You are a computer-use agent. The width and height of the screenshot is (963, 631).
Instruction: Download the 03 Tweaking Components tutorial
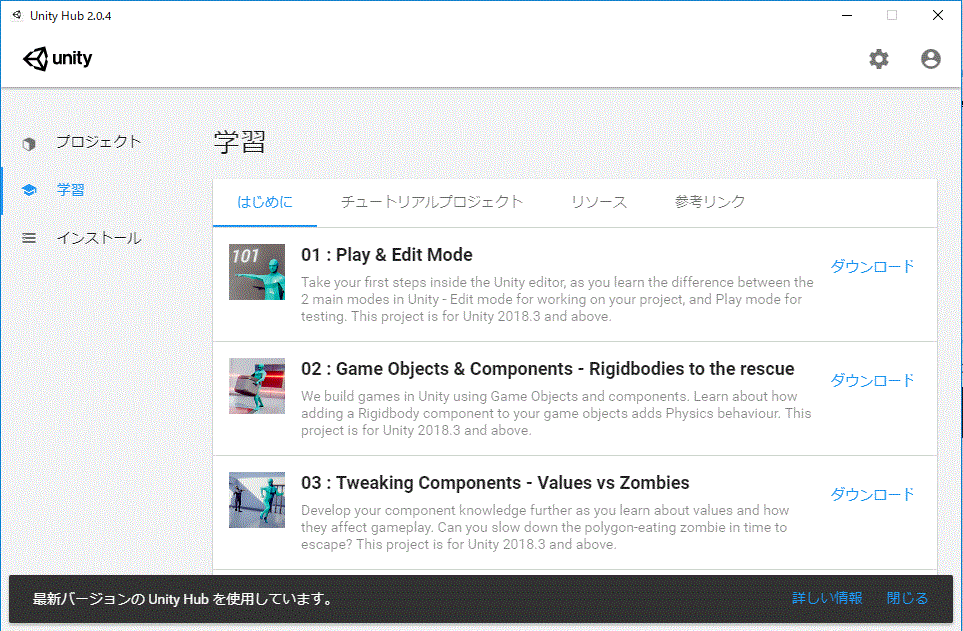872,494
